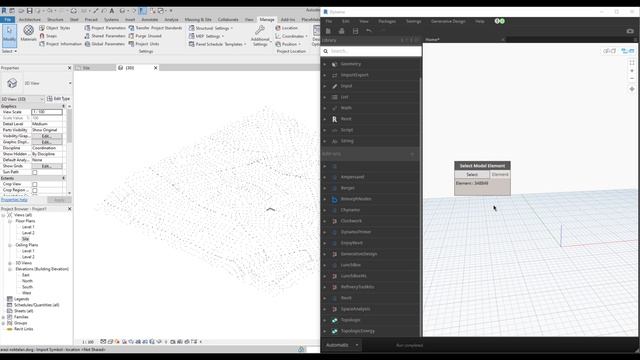Open Structural Settings dropdown
The height and width of the screenshot is (360, 640).
(211, 28)
